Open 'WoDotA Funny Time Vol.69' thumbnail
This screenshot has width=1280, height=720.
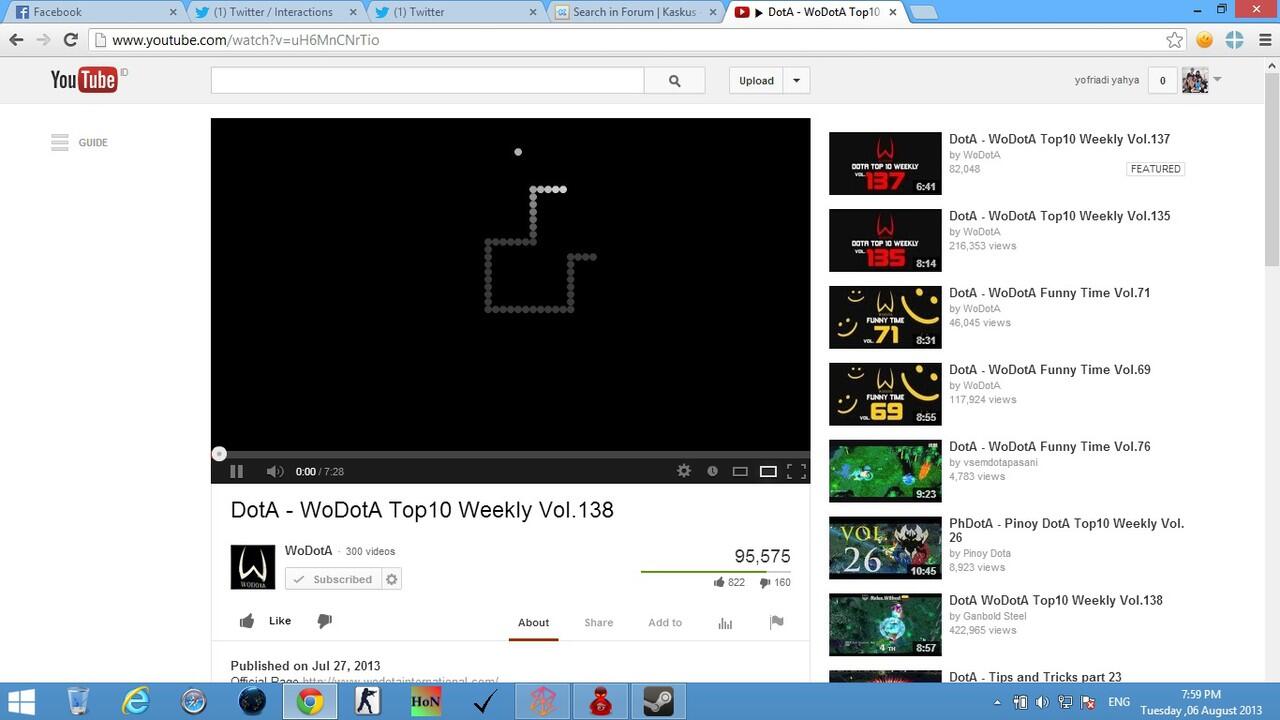(x=885, y=394)
